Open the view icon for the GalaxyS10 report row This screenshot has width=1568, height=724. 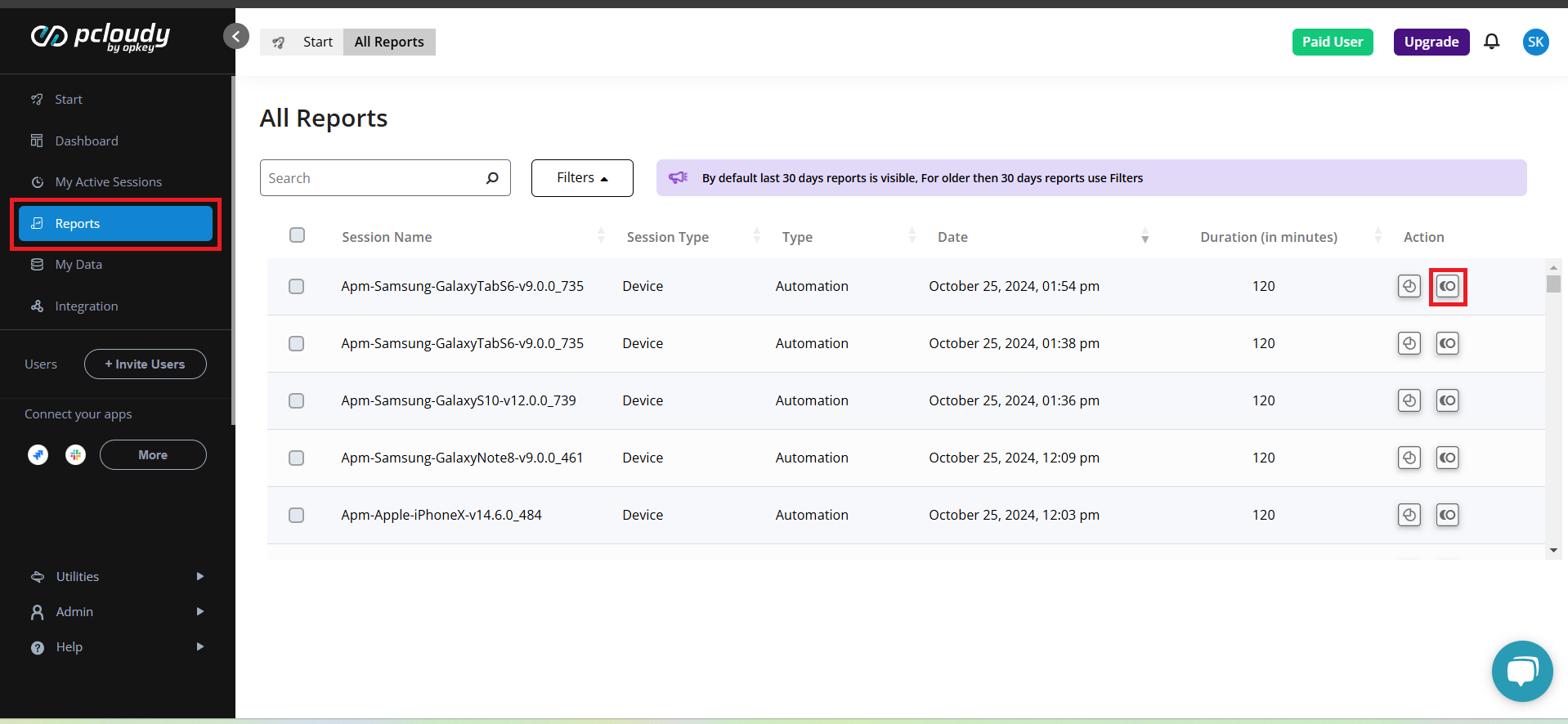(1447, 400)
